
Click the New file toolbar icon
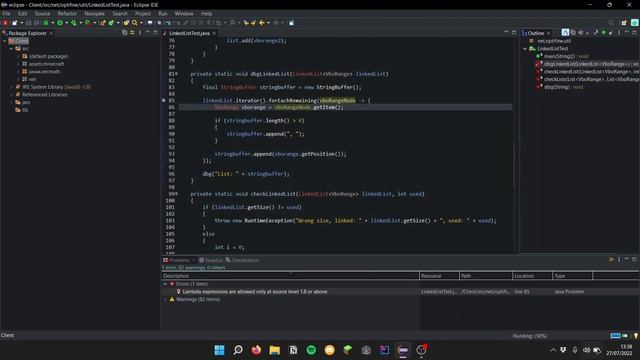pos(14,23)
